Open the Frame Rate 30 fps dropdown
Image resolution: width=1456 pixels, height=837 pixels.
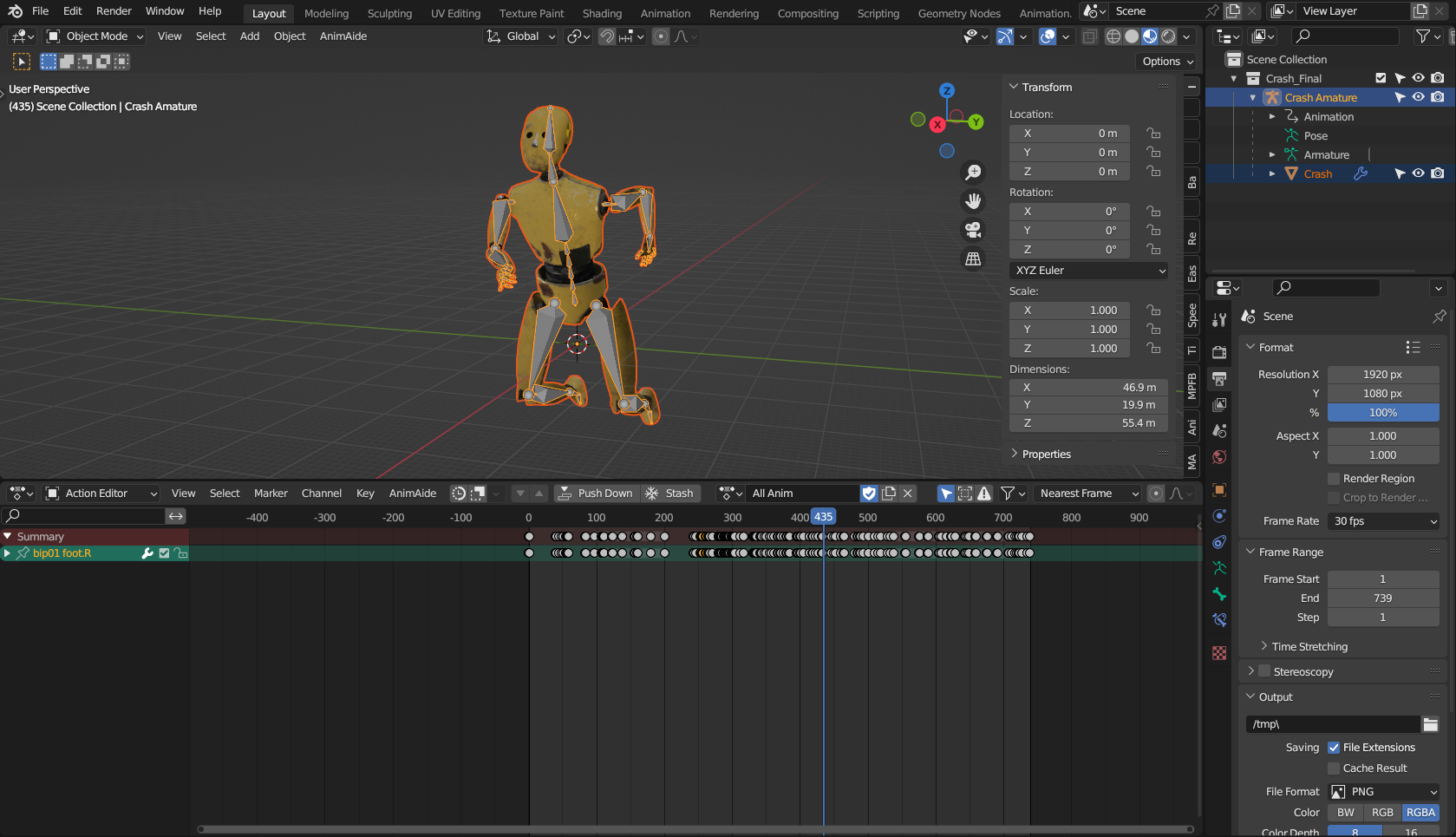click(1383, 521)
